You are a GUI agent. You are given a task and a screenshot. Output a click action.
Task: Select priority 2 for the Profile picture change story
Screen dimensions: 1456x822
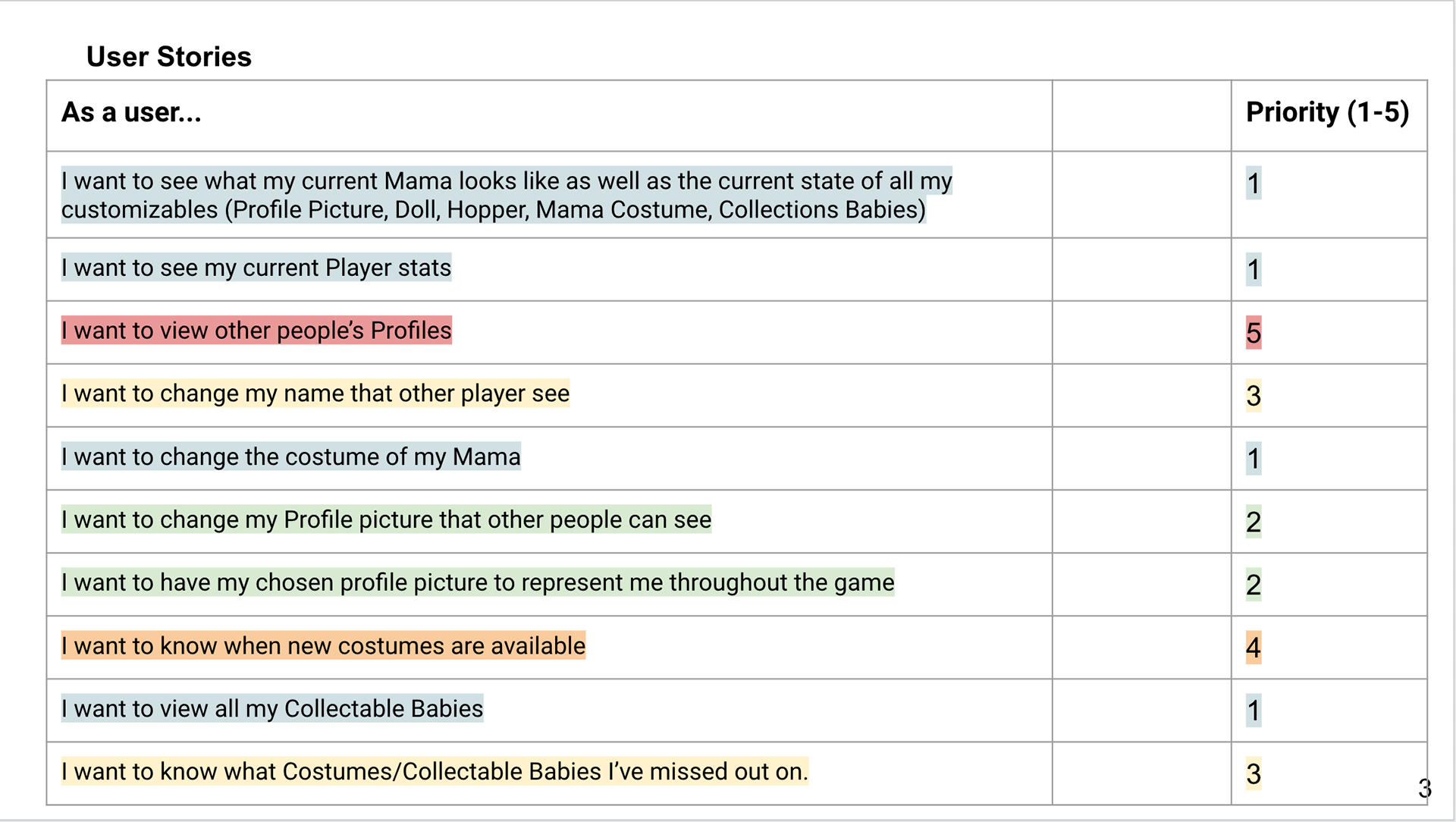[1254, 522]
